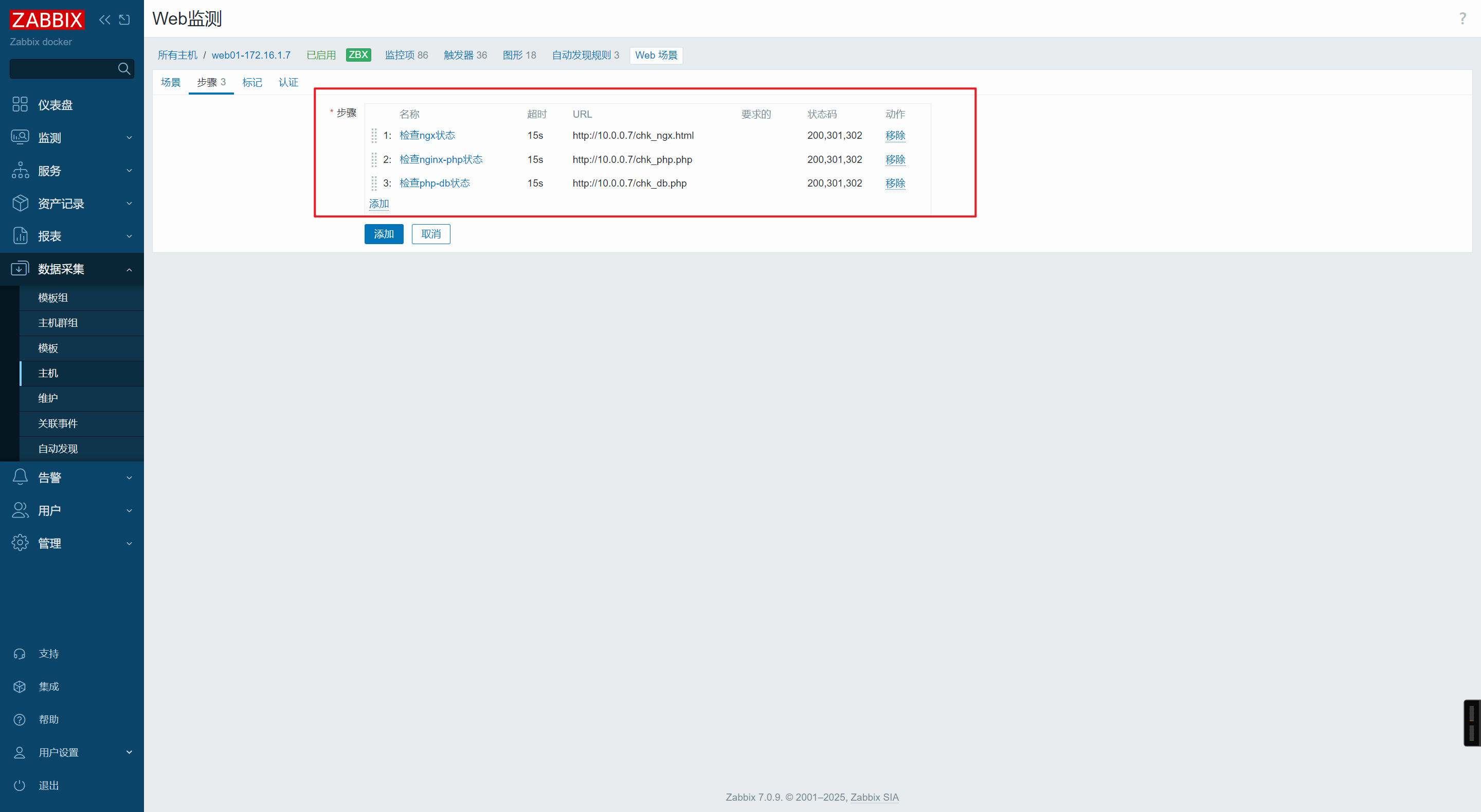Grab drag handle of step 检查ngx状态

pos(374,136)
